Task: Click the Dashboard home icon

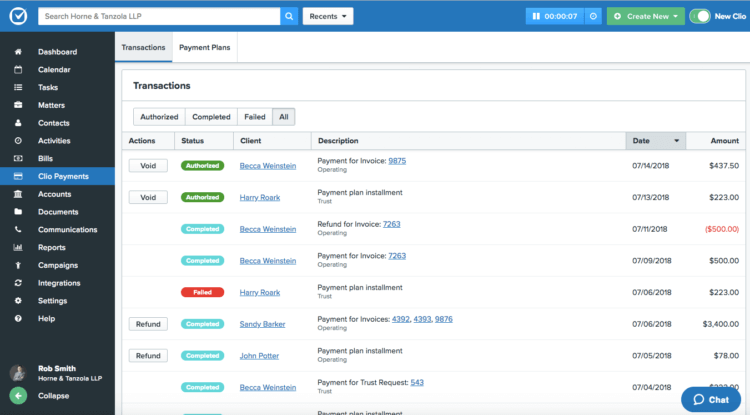Action: 18,52
